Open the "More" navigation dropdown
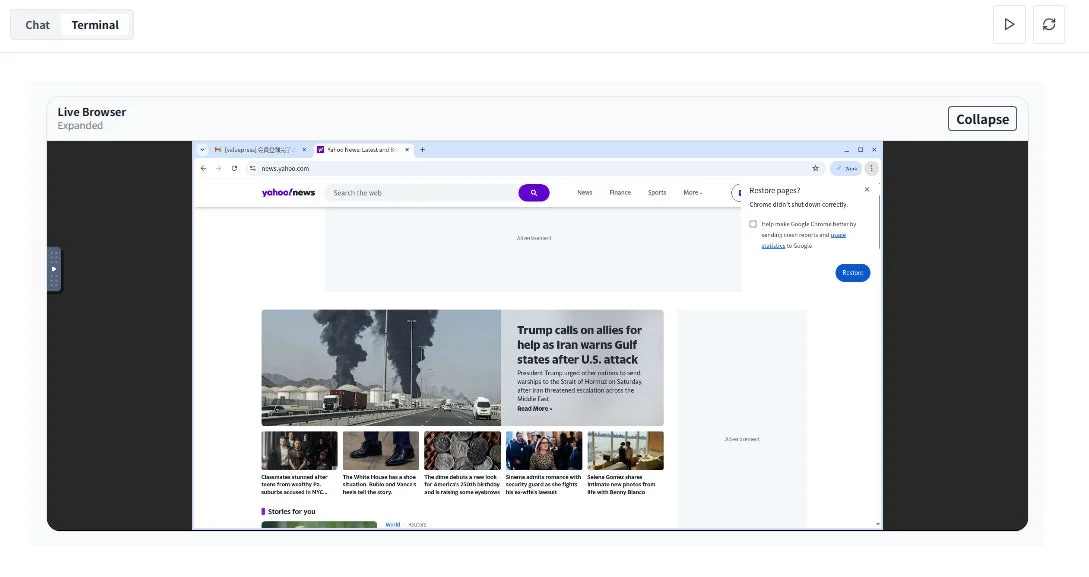This screenshot has height=577, width=1089. tap(692, 192)
